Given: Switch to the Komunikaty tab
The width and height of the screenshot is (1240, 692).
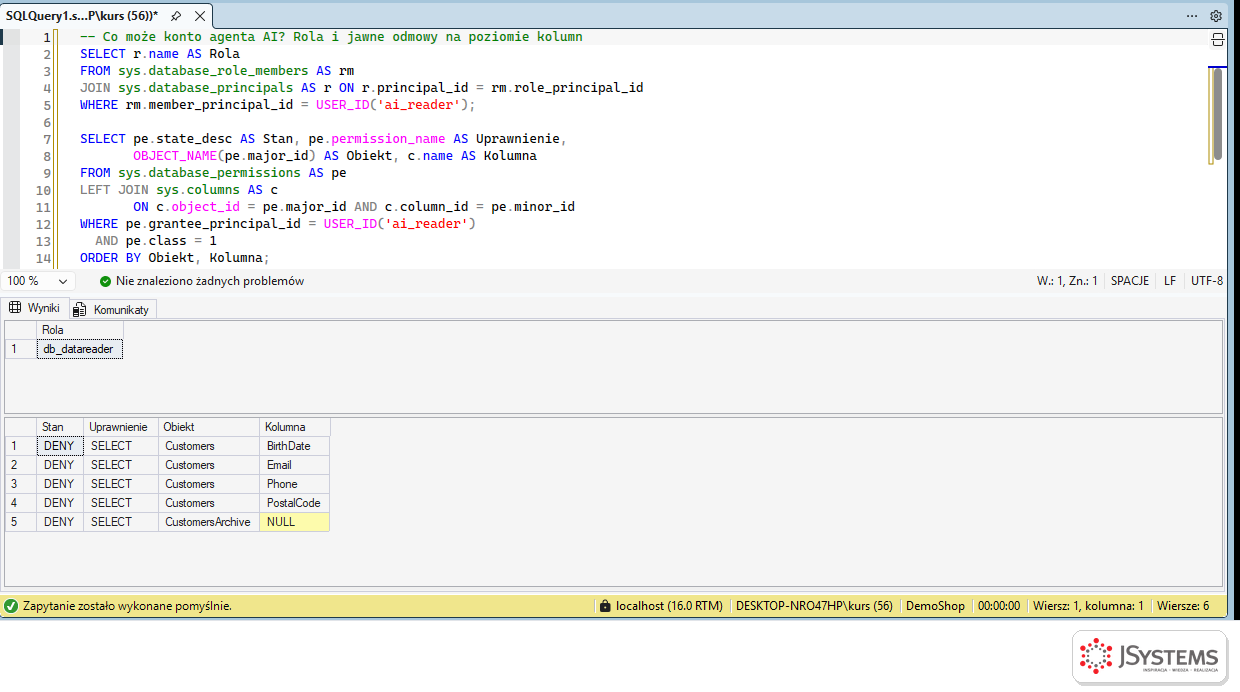Looking at the screenshot, I should click(112, 309).
